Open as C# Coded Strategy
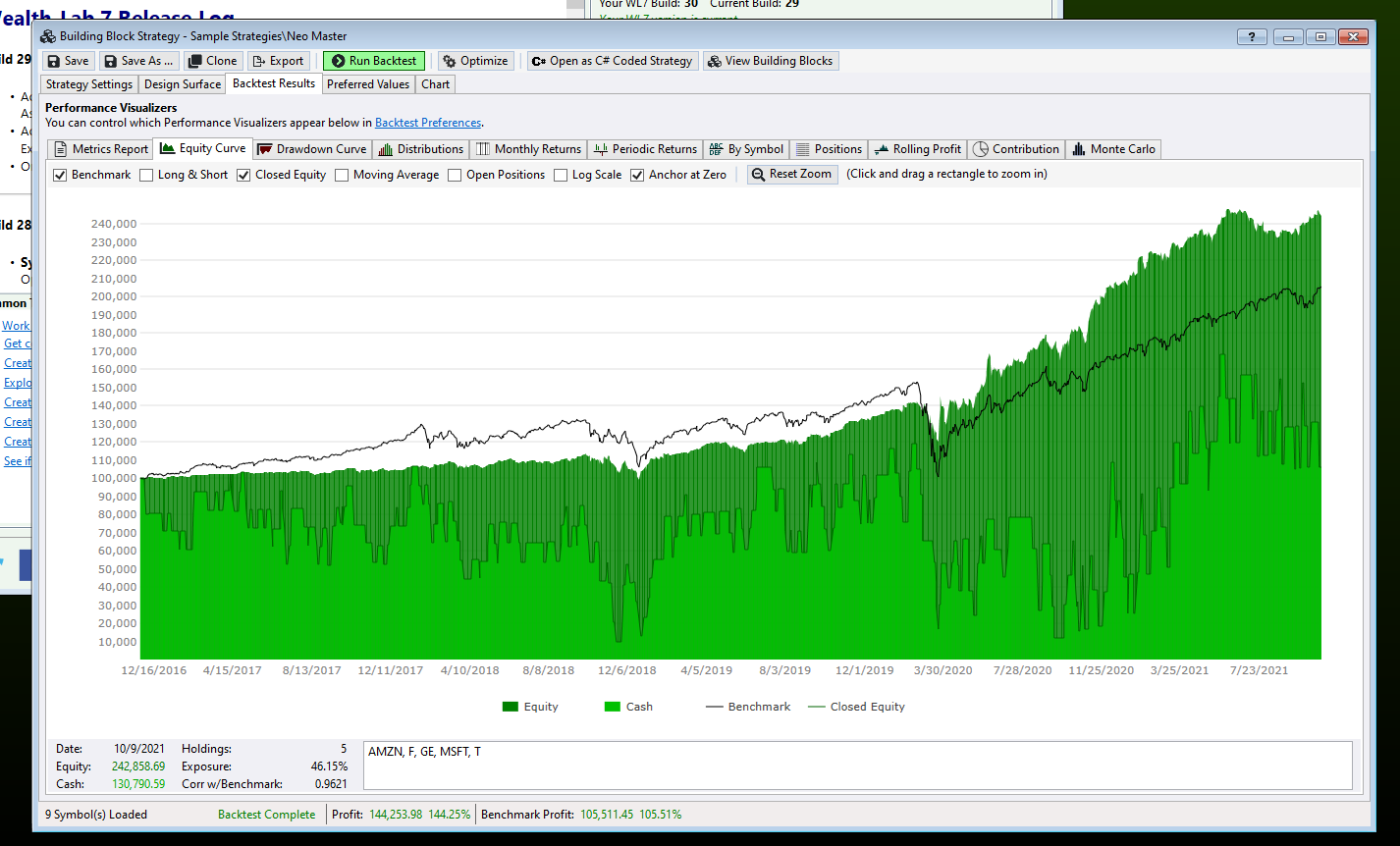The width and height of the screenshot is (1400, 846). click(x=612, y=61)
